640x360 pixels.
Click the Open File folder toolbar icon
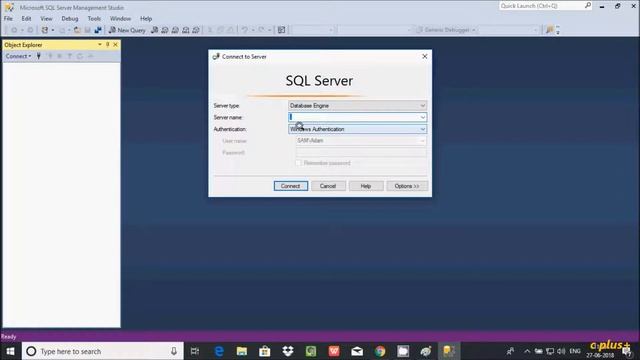point(77,30)
